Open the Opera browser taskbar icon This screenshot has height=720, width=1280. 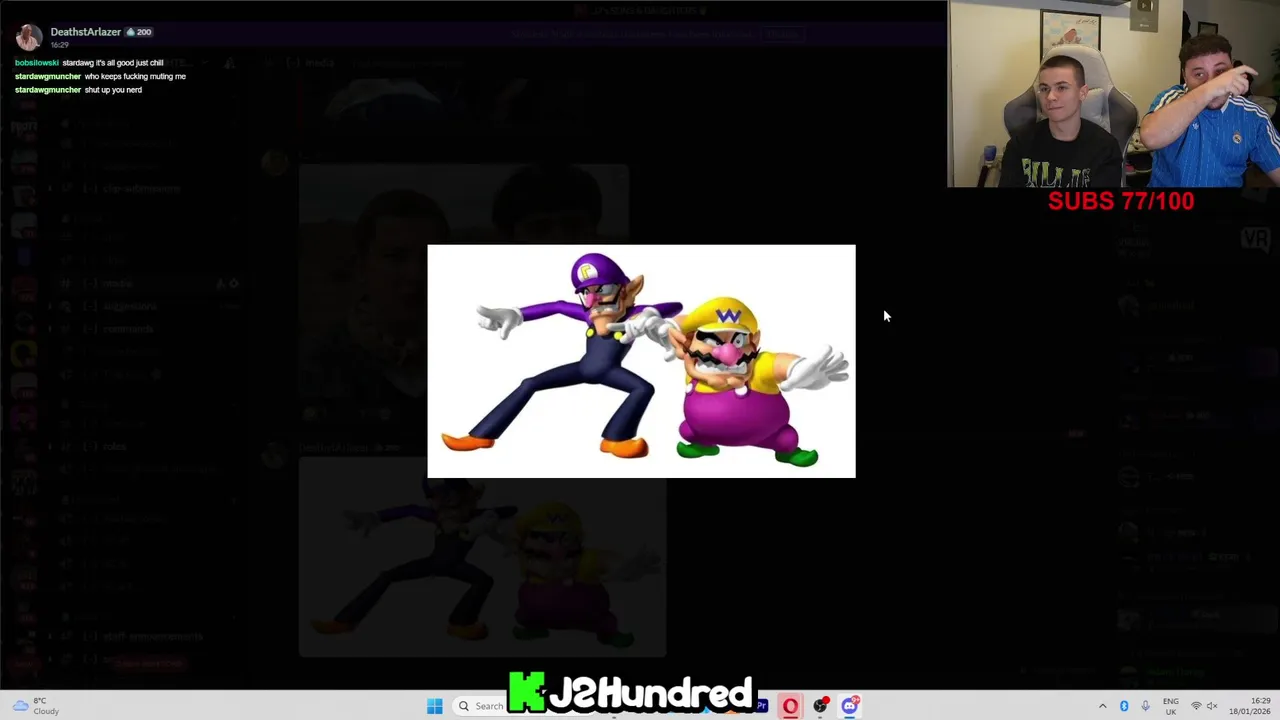(x=790, y=706)
